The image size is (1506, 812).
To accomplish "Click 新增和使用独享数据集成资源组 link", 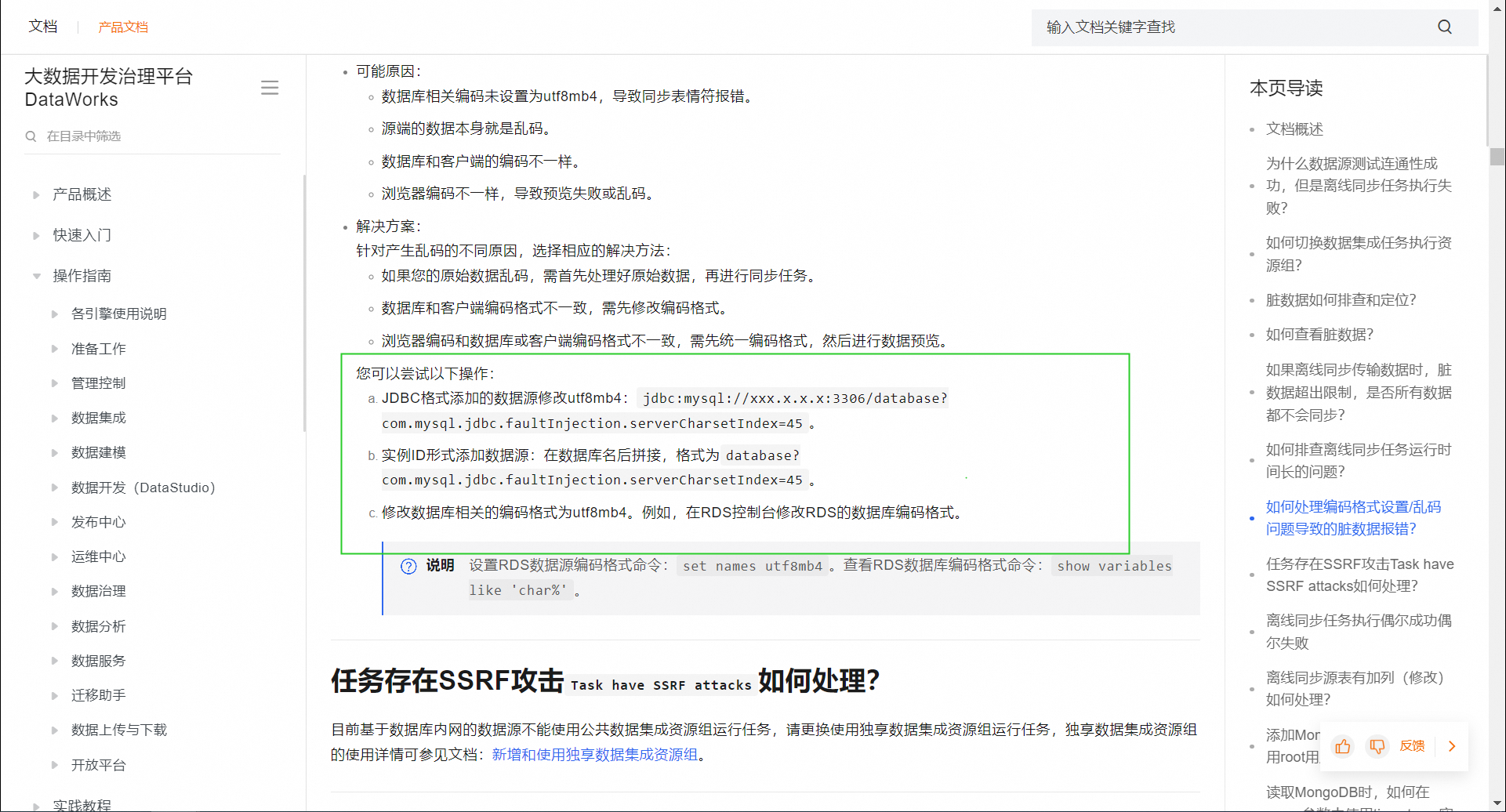I will 594,754.
